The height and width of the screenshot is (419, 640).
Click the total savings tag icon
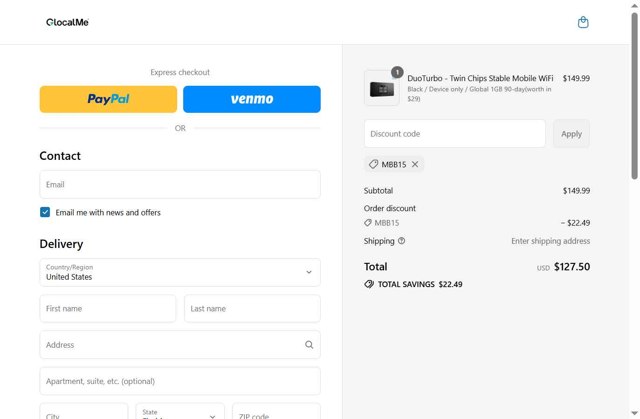369,284
